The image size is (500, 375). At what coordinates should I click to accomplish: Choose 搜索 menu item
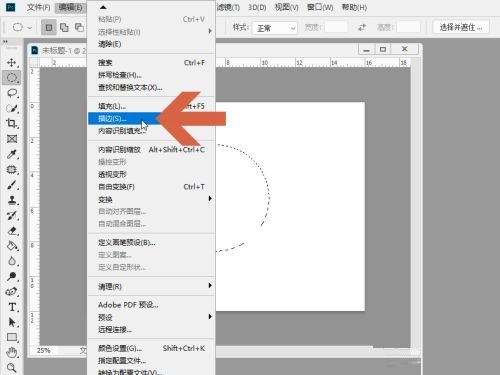151,63
